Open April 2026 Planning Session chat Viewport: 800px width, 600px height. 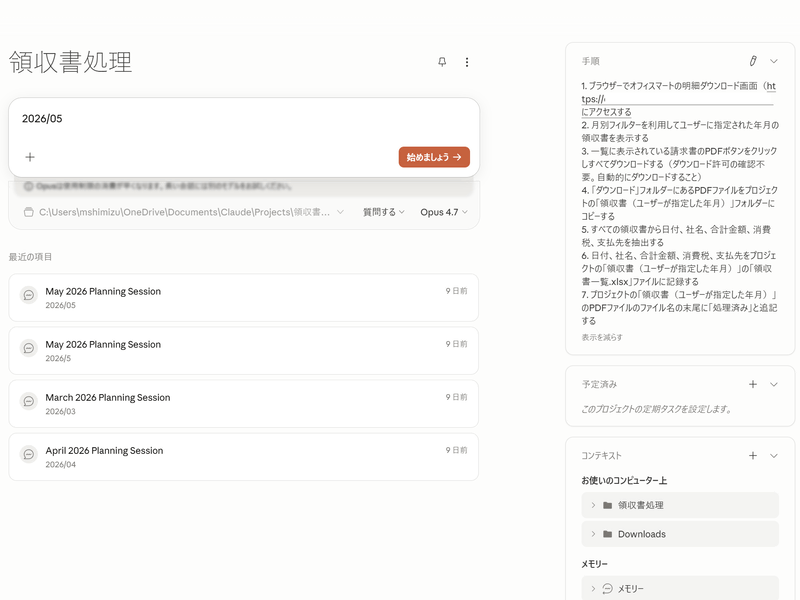[244, 457]
